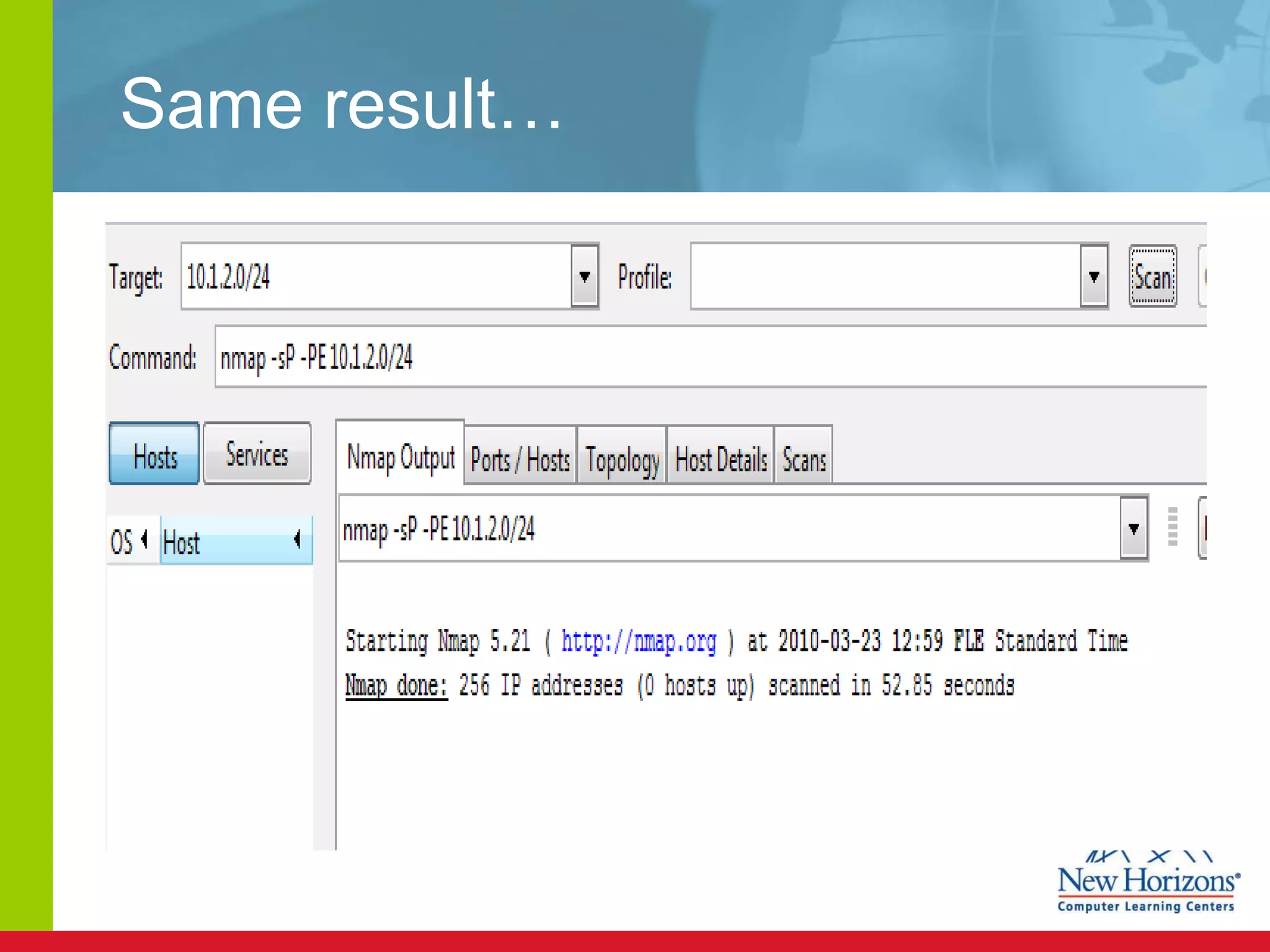The height and width of the screenshot is (952, 1270).
Task: Open the scan output selector dropdown arrow
Action: (1134, 529)
